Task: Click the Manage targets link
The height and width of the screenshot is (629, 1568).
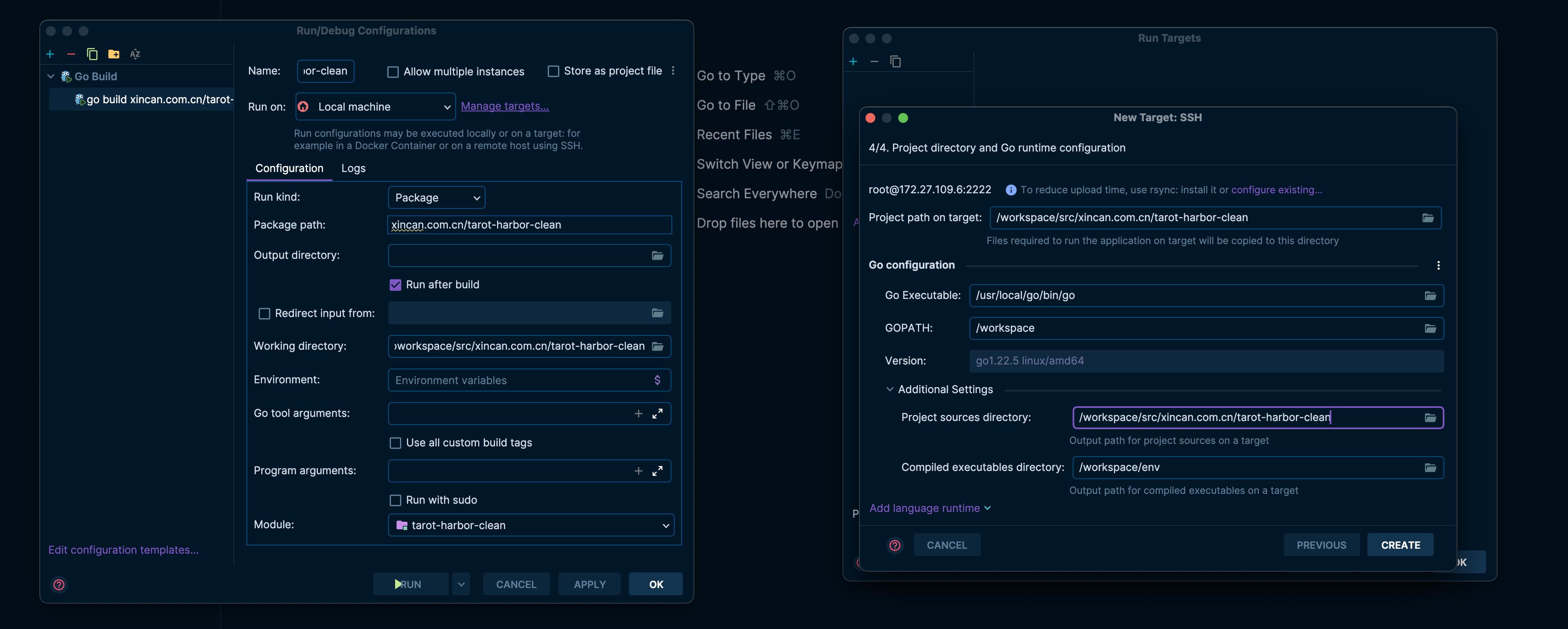Action: tap(505, 106)
